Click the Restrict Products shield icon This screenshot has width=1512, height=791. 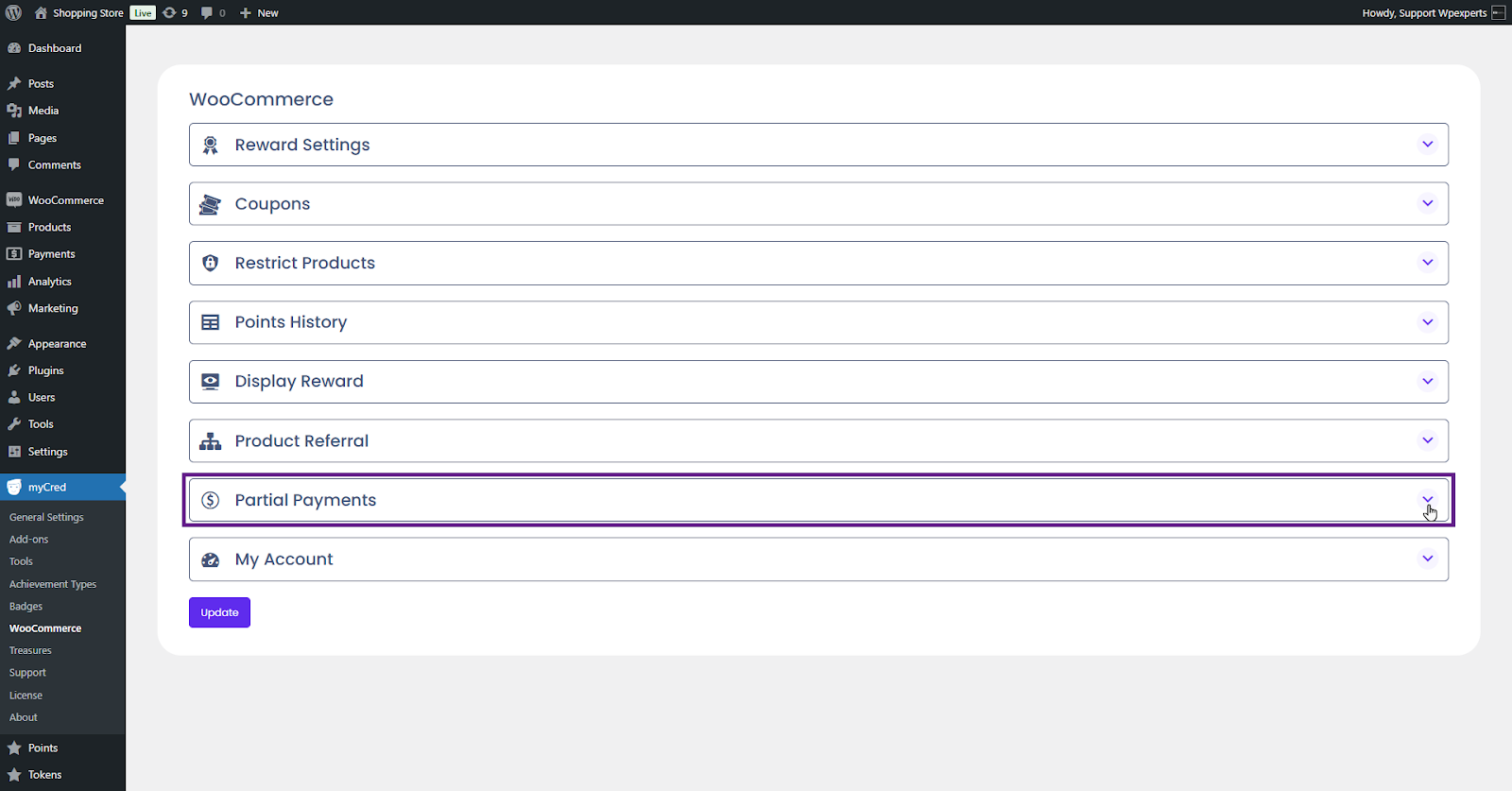pos(211,263)
